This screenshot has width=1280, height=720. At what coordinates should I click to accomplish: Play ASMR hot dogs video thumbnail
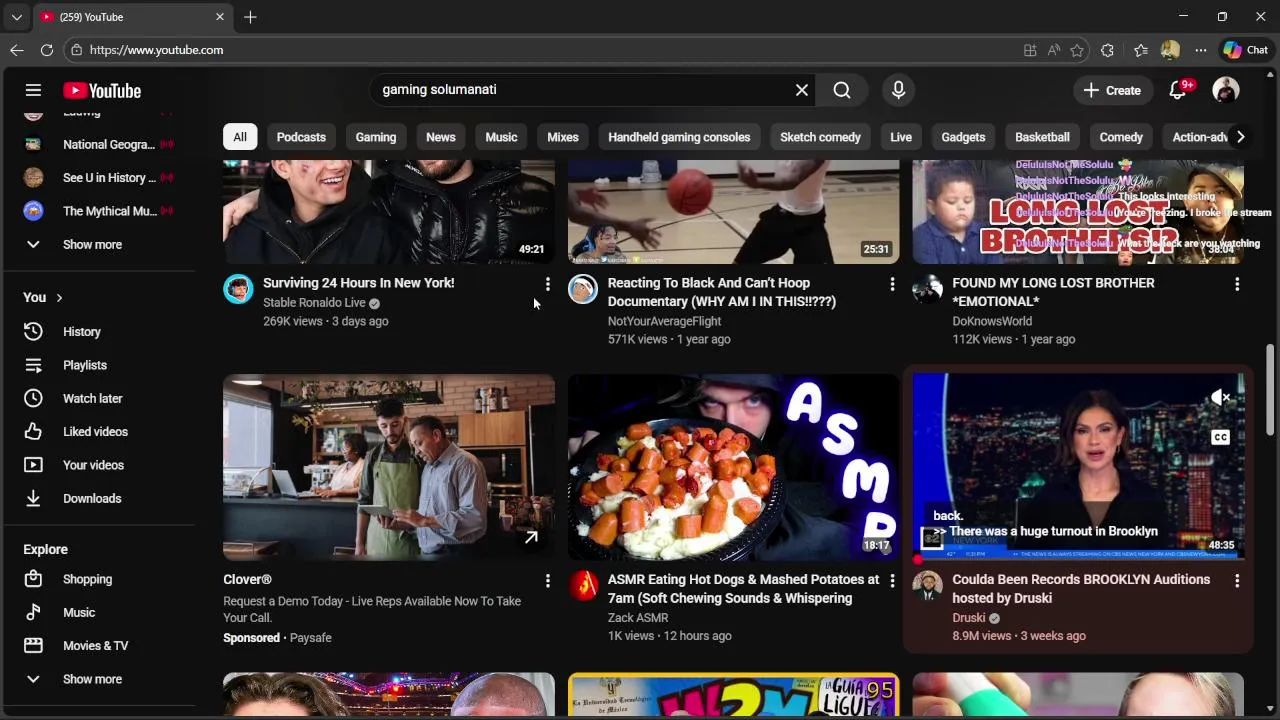tap(733, 467)
